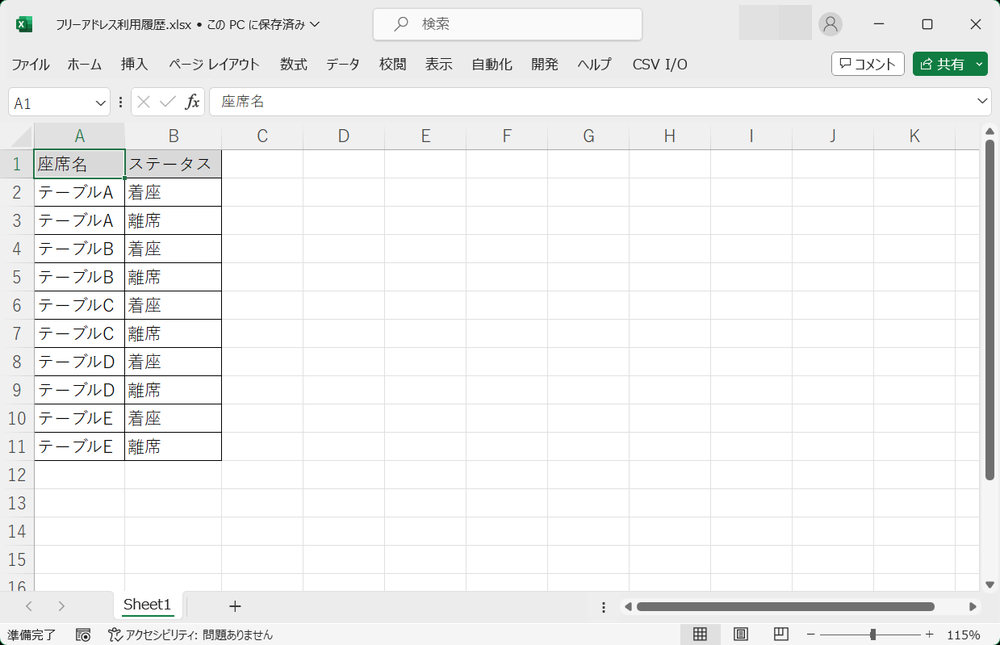The image size is (1000, 645).
Task: Select row 12 header
Action: [x=17, y=475]
